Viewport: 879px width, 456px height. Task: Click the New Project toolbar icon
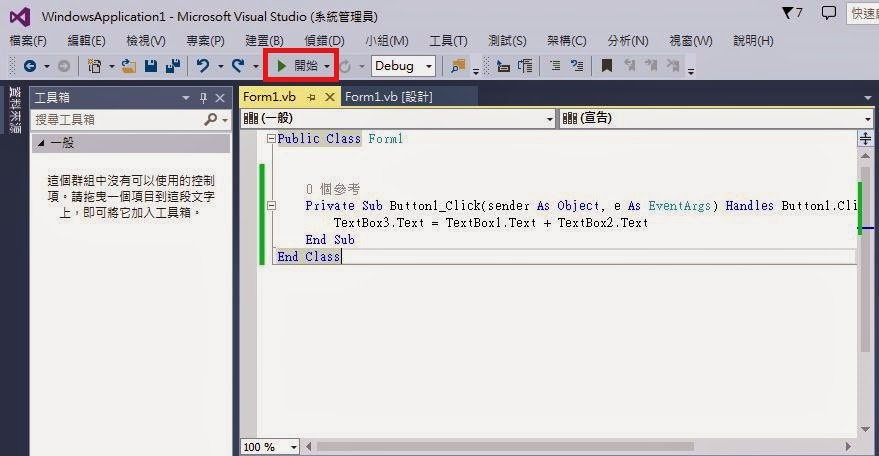click(94, 66)
